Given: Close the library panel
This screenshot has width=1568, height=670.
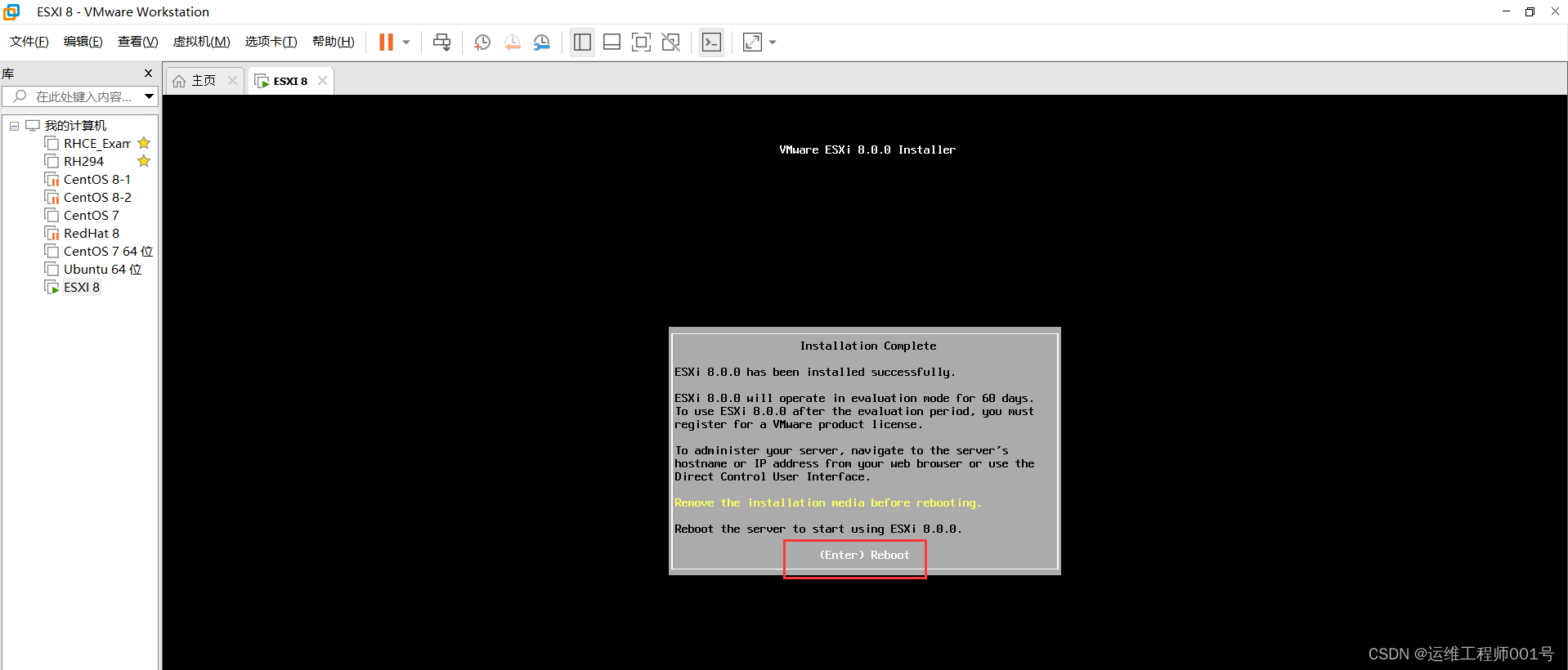Looking at the screenshot, I should tap(148, 74).
